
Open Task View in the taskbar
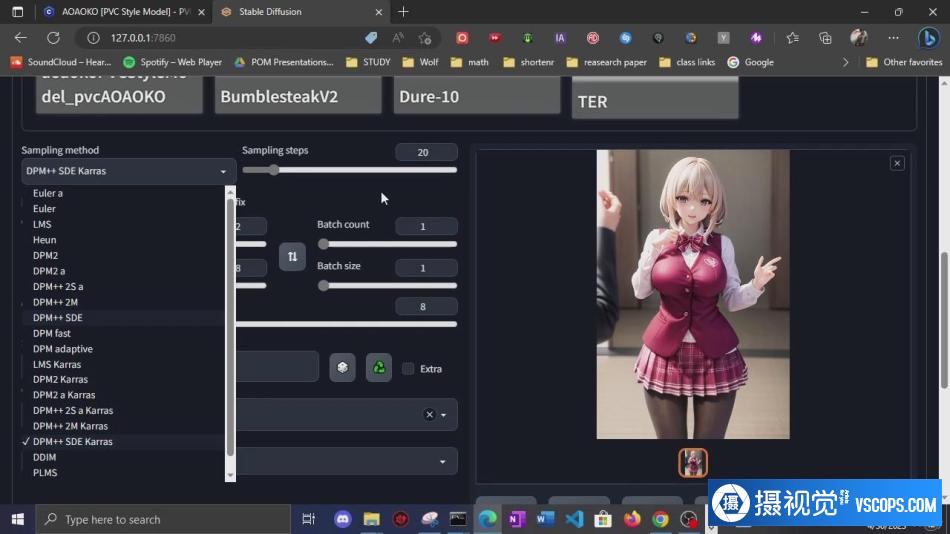click(x=308, y=519)
